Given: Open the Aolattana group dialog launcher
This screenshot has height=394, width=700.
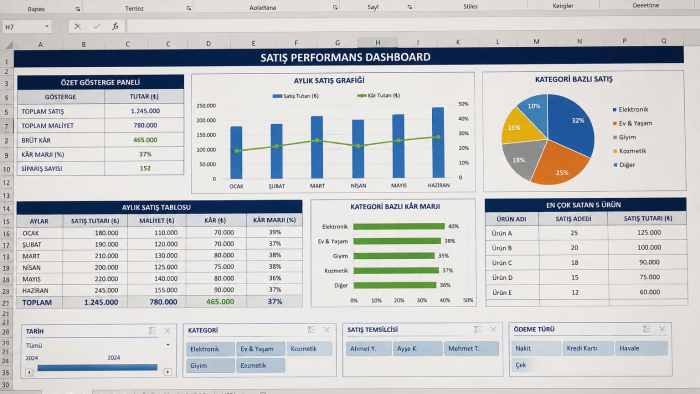Looking at the screenshot, I should 335,8.
